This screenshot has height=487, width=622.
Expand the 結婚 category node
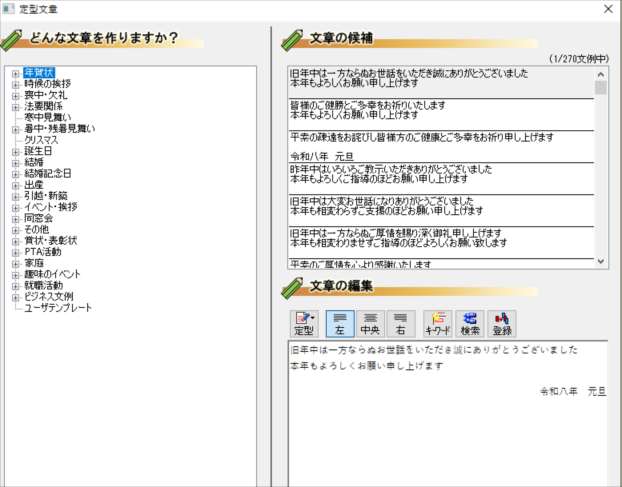click(x=15, y=162)
